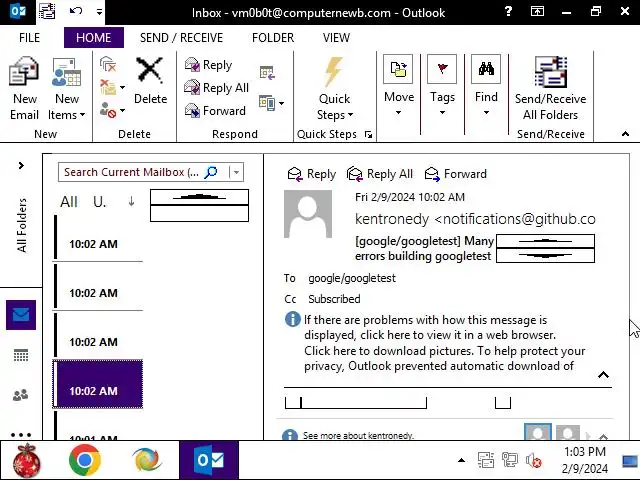The height and width of the screenshot is (480, 640).
Task: Click the Undo icon in title bar
Action: [76, 11]
